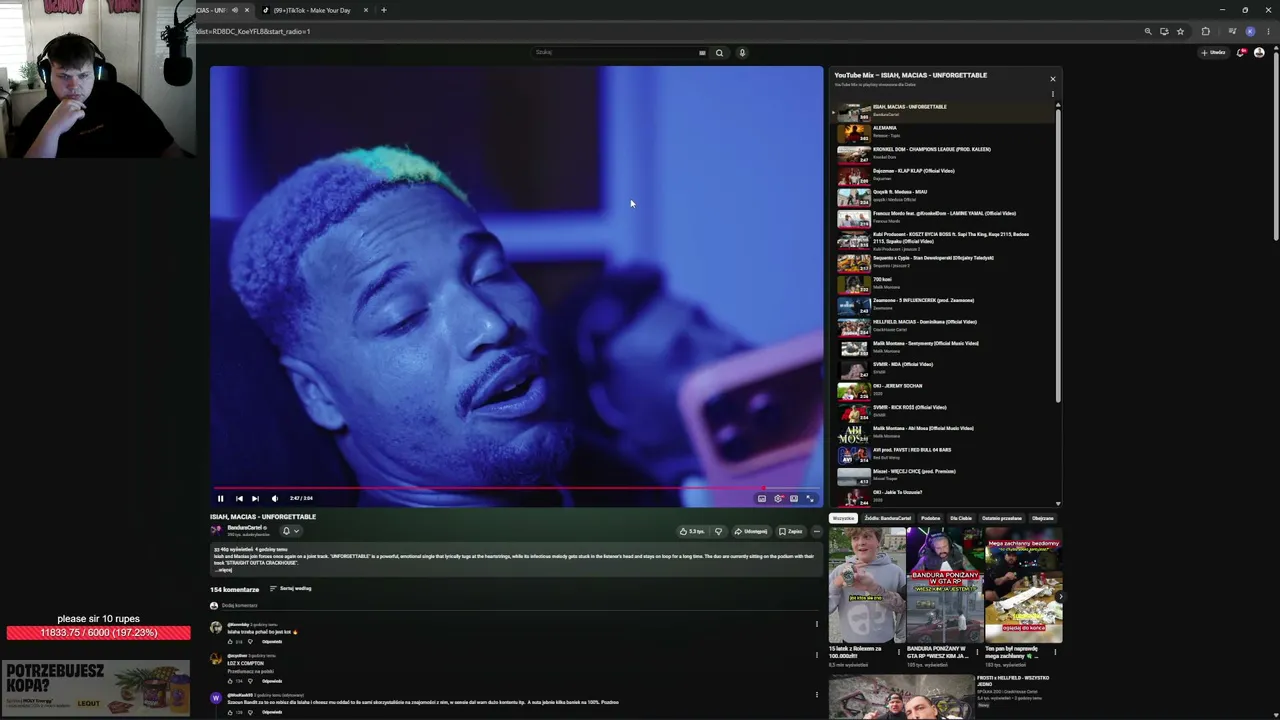Open YouTube notifications bell
Screen dimensions: 1280x720
(1241, 53)
